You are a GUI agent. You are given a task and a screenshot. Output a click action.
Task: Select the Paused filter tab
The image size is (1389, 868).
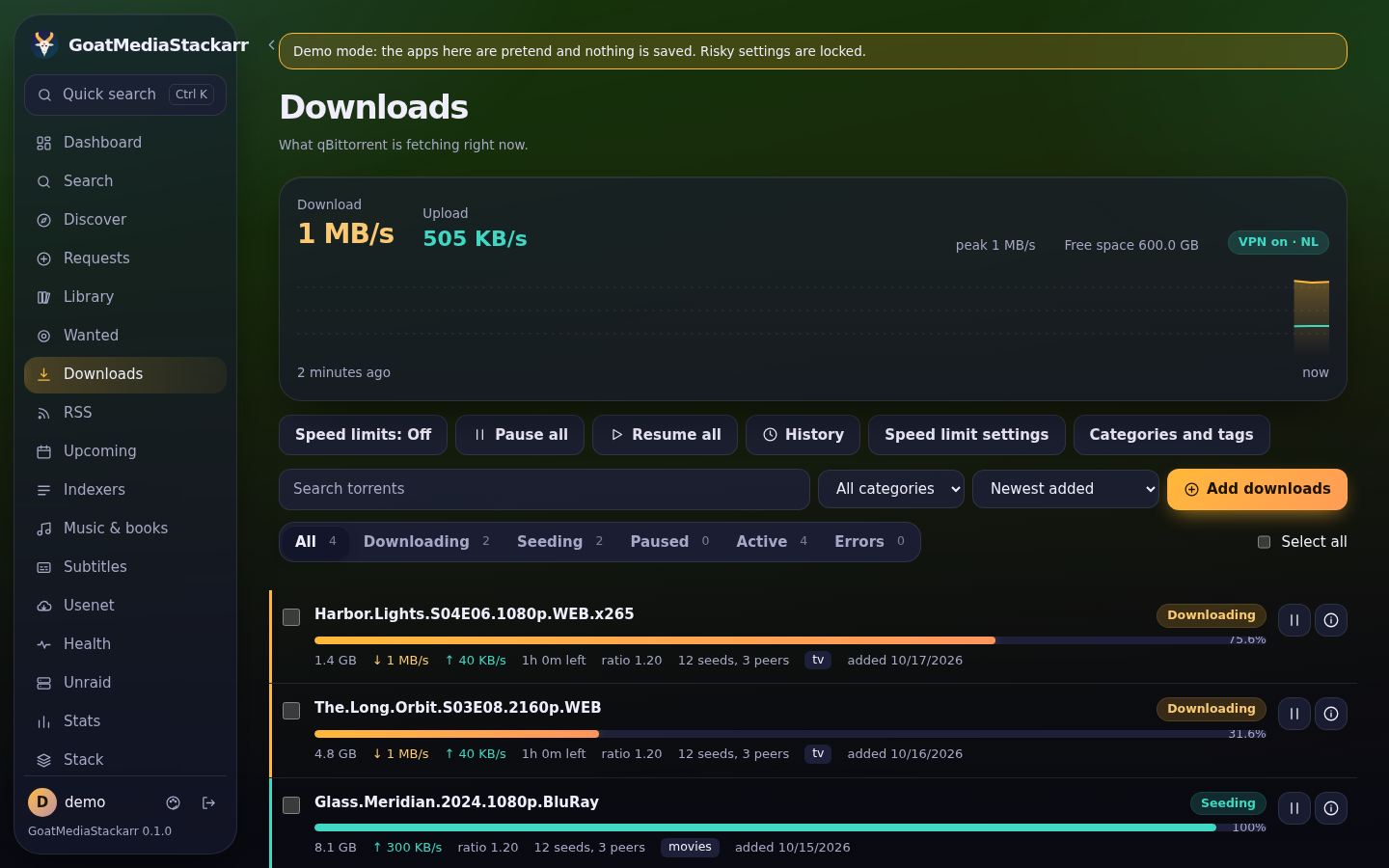pos(669,542)
